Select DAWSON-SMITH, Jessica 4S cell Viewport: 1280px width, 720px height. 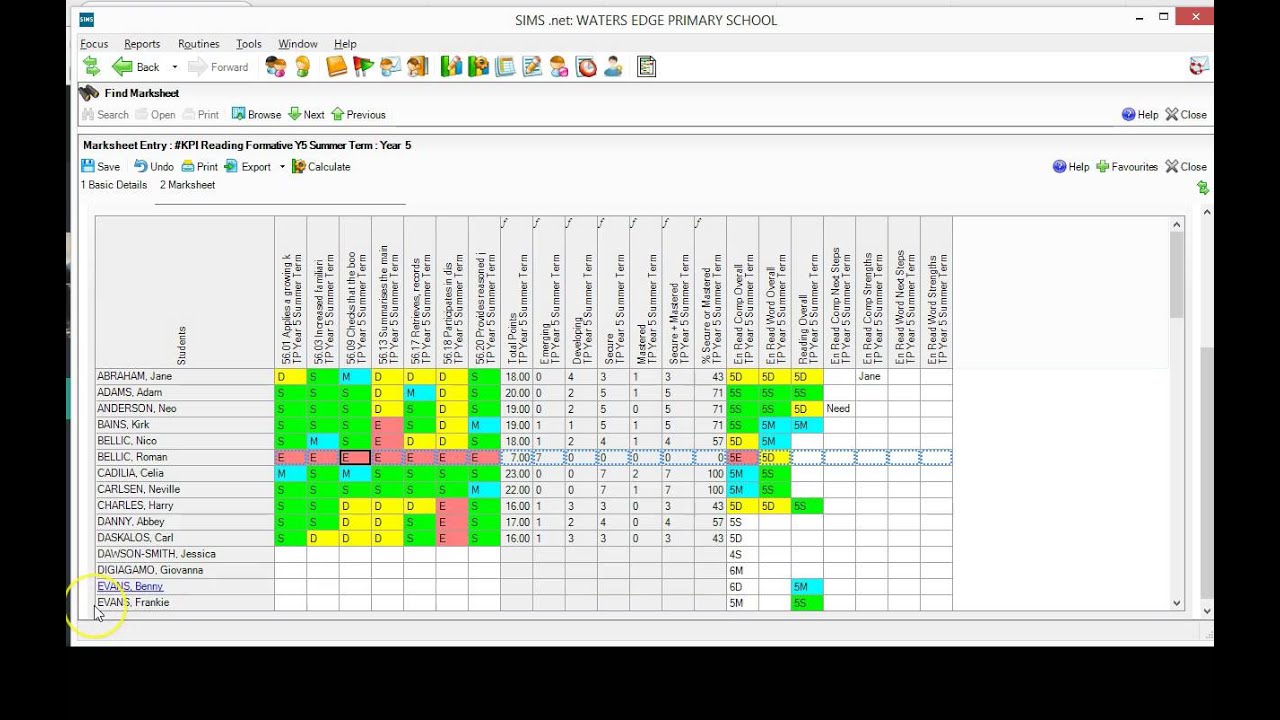tap(742, 554)
